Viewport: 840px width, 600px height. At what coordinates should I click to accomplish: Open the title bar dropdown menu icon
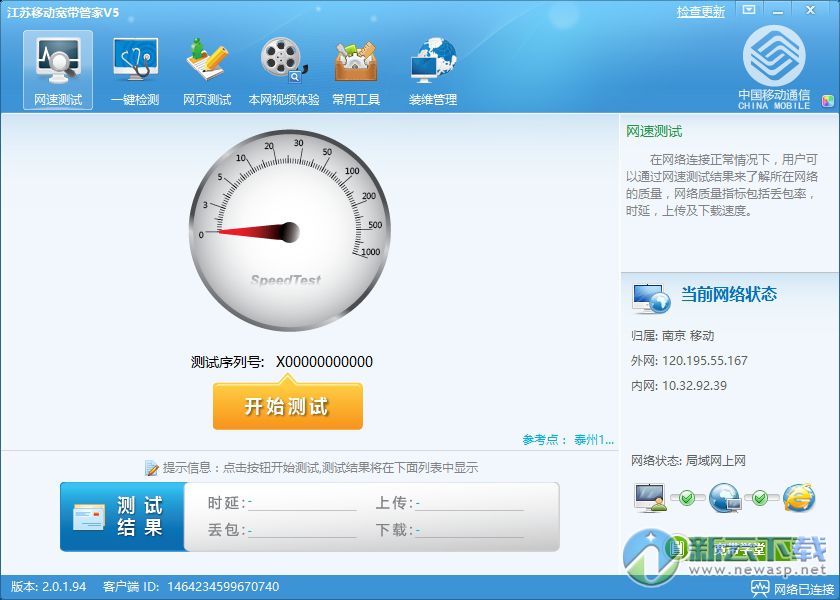click(749, 10)
